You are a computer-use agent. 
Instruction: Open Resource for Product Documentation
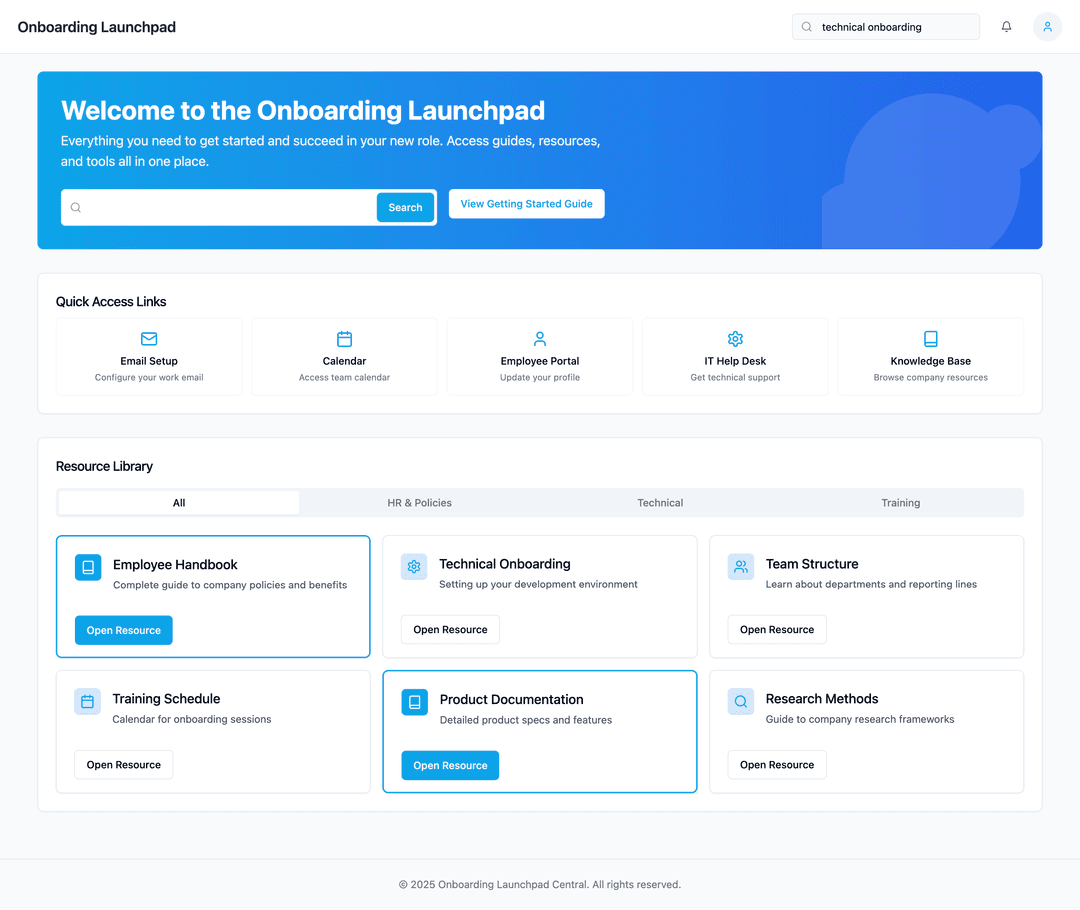(x=450, y=766)
